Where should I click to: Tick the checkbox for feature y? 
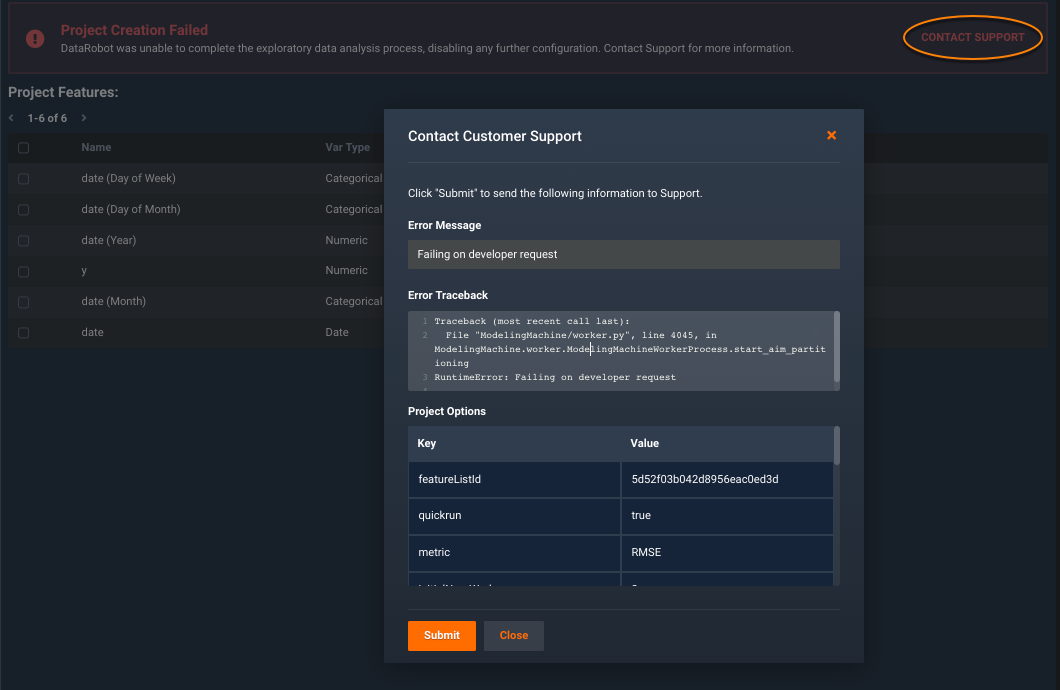click(23, 271)
